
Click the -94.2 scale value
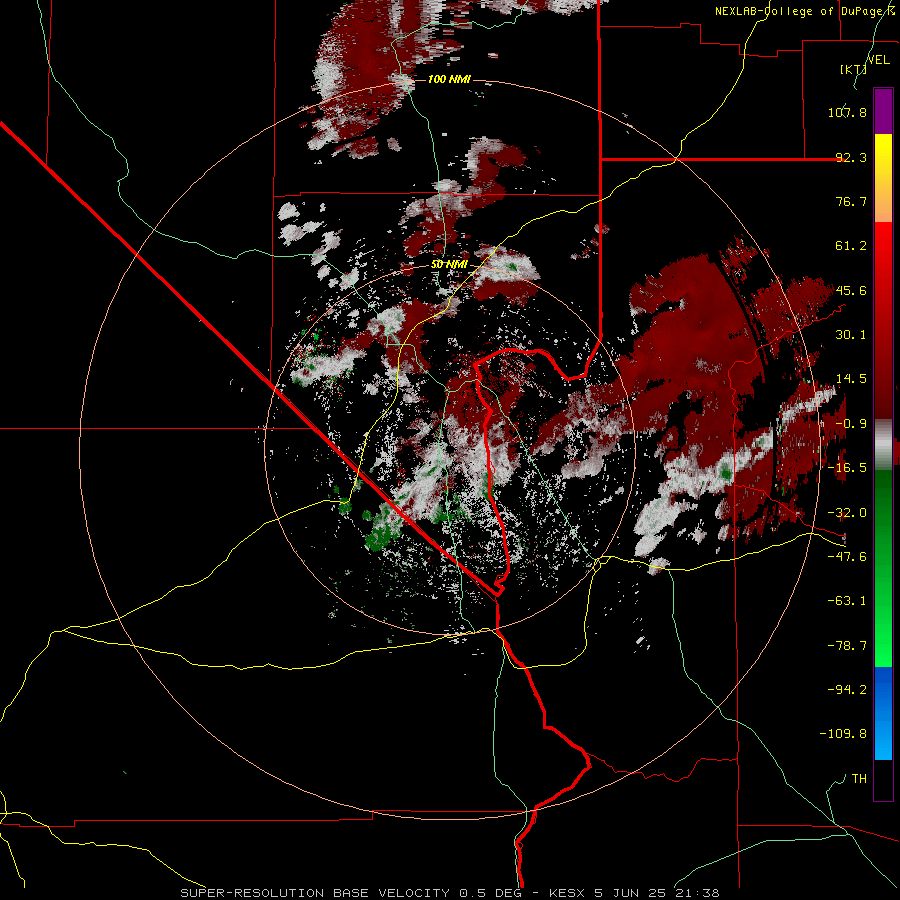(x=847, y=690)
